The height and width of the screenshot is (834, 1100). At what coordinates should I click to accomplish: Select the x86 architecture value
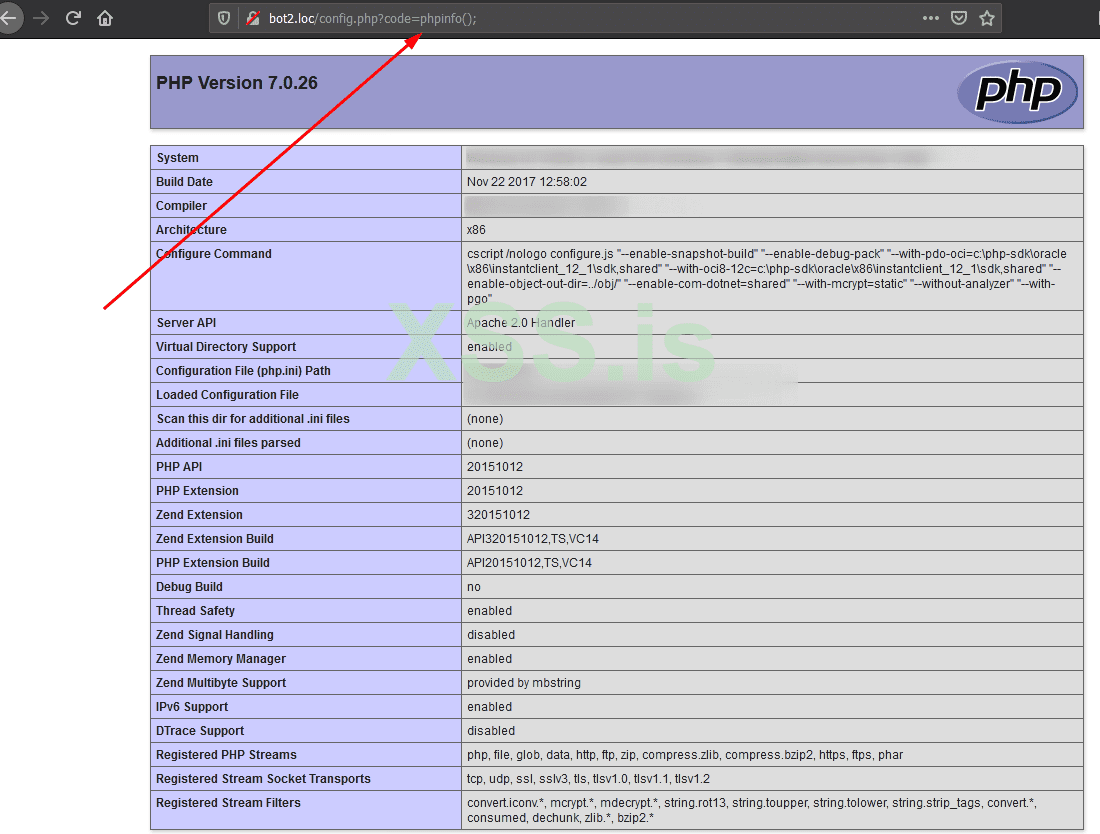click(476, 229)
